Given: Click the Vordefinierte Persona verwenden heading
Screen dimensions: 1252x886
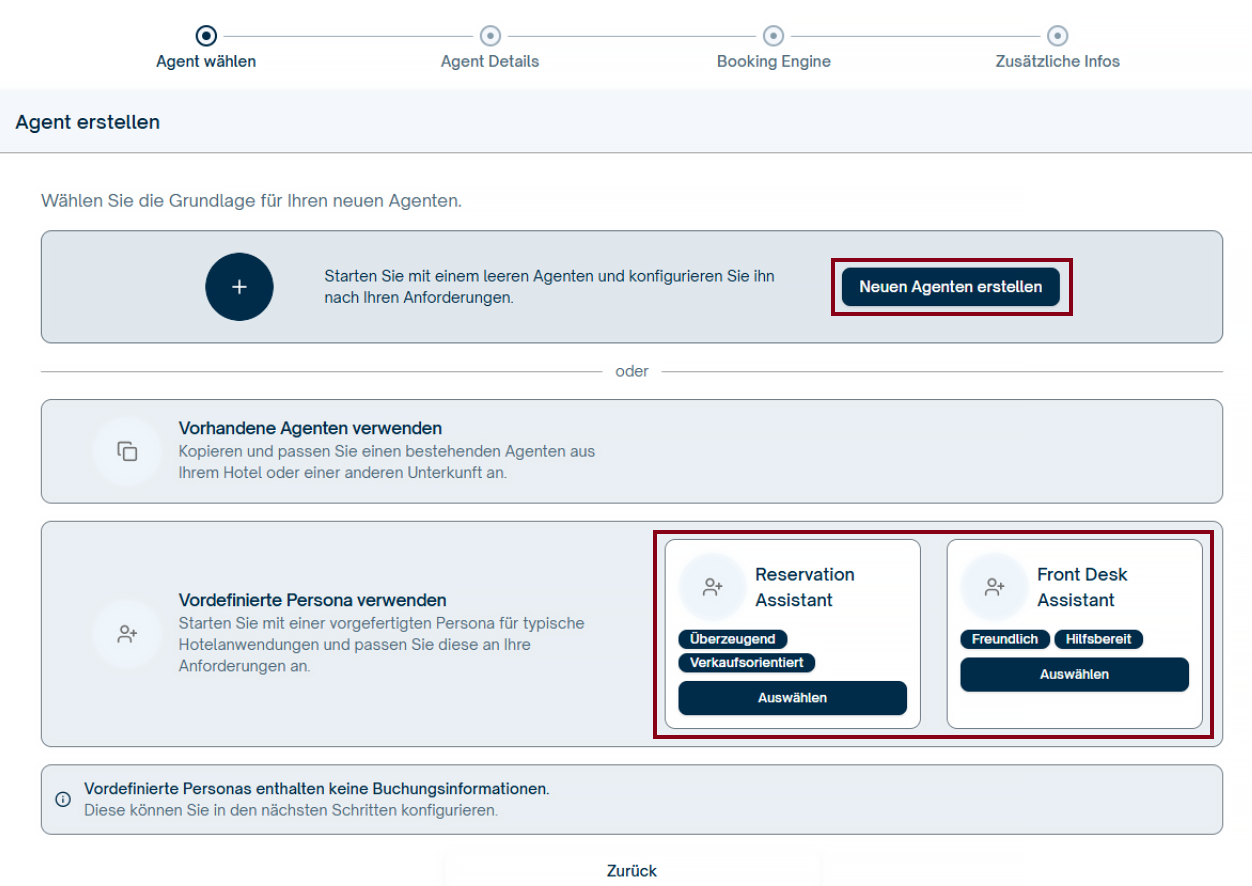Looking at the screenshot, I should point(312,600).
